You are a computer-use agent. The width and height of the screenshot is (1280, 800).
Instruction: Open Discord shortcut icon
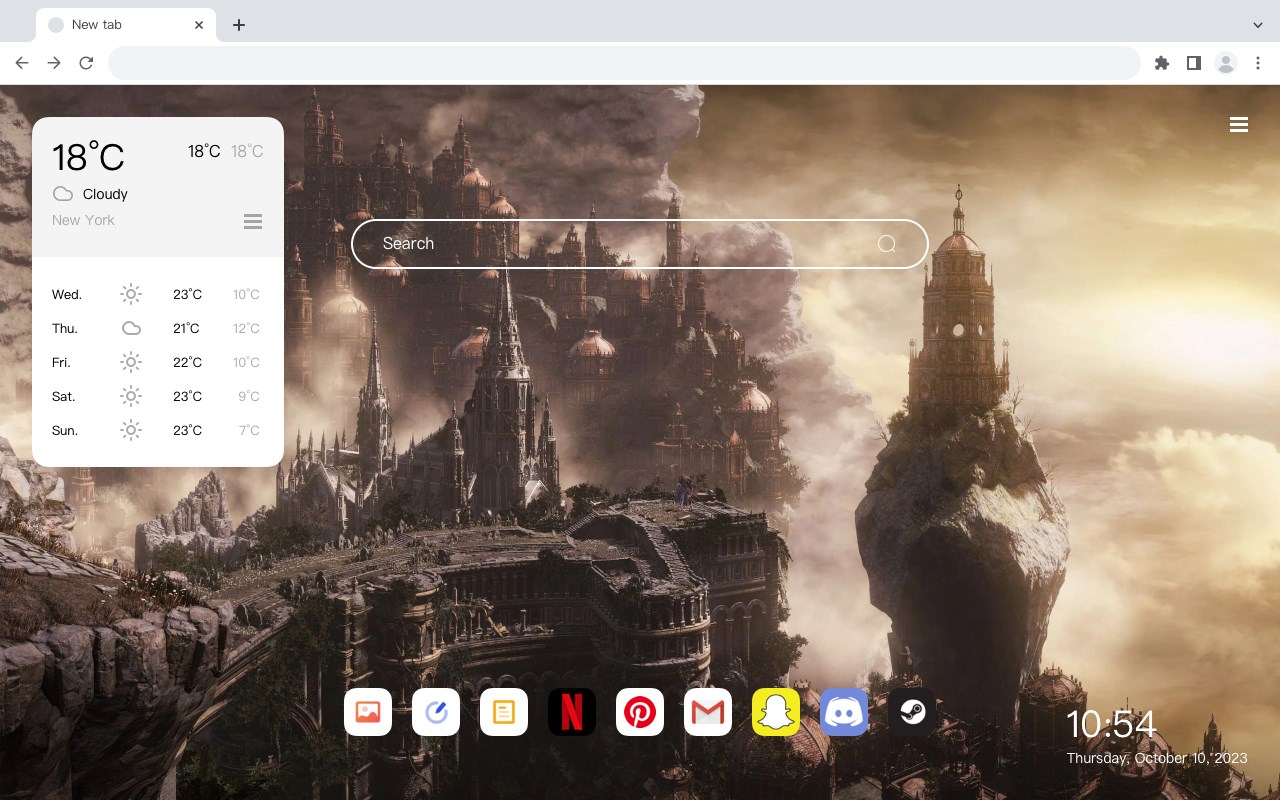click(844, 712)
